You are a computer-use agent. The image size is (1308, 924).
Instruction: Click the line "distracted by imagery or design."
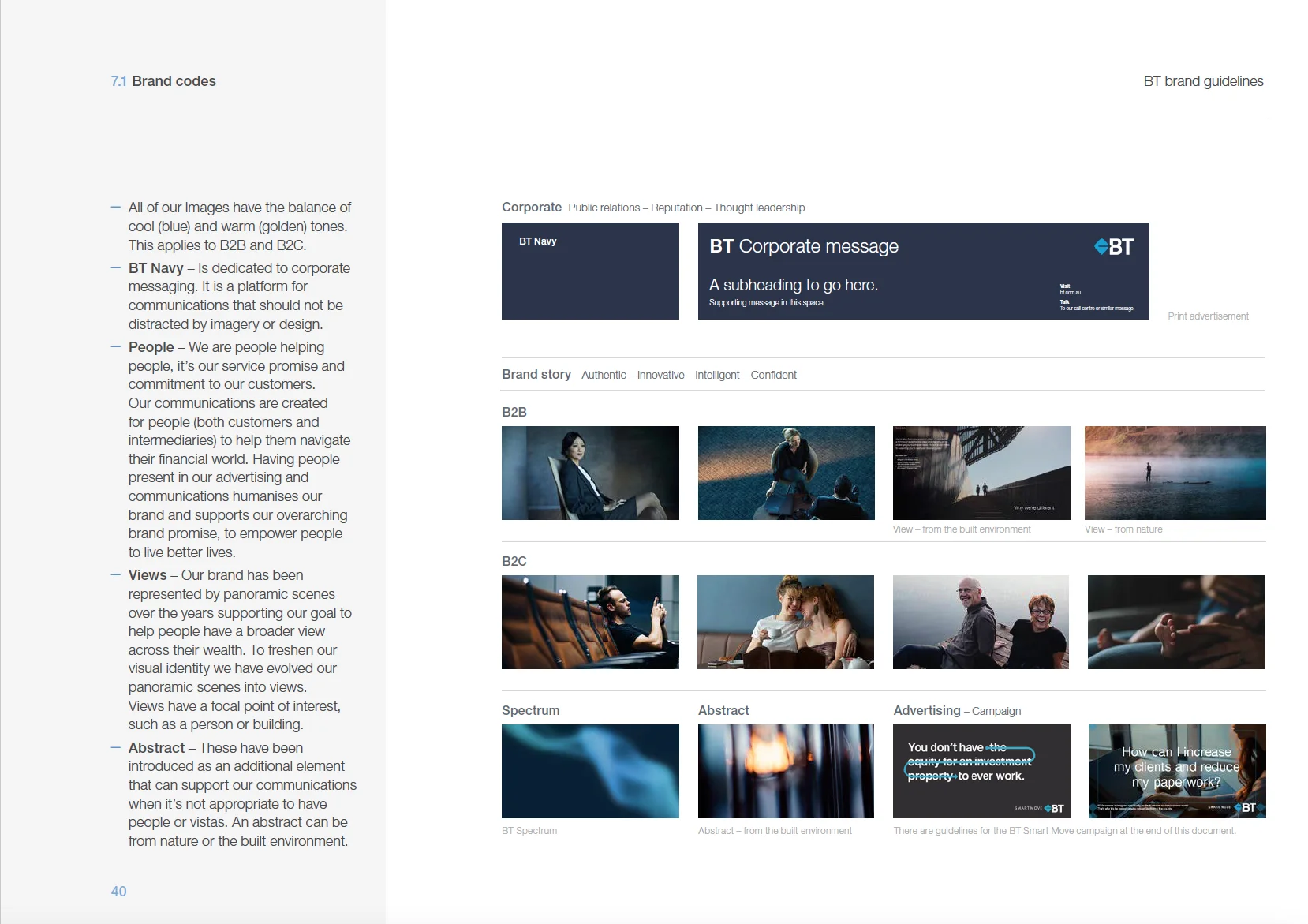(x=226, y=324)
